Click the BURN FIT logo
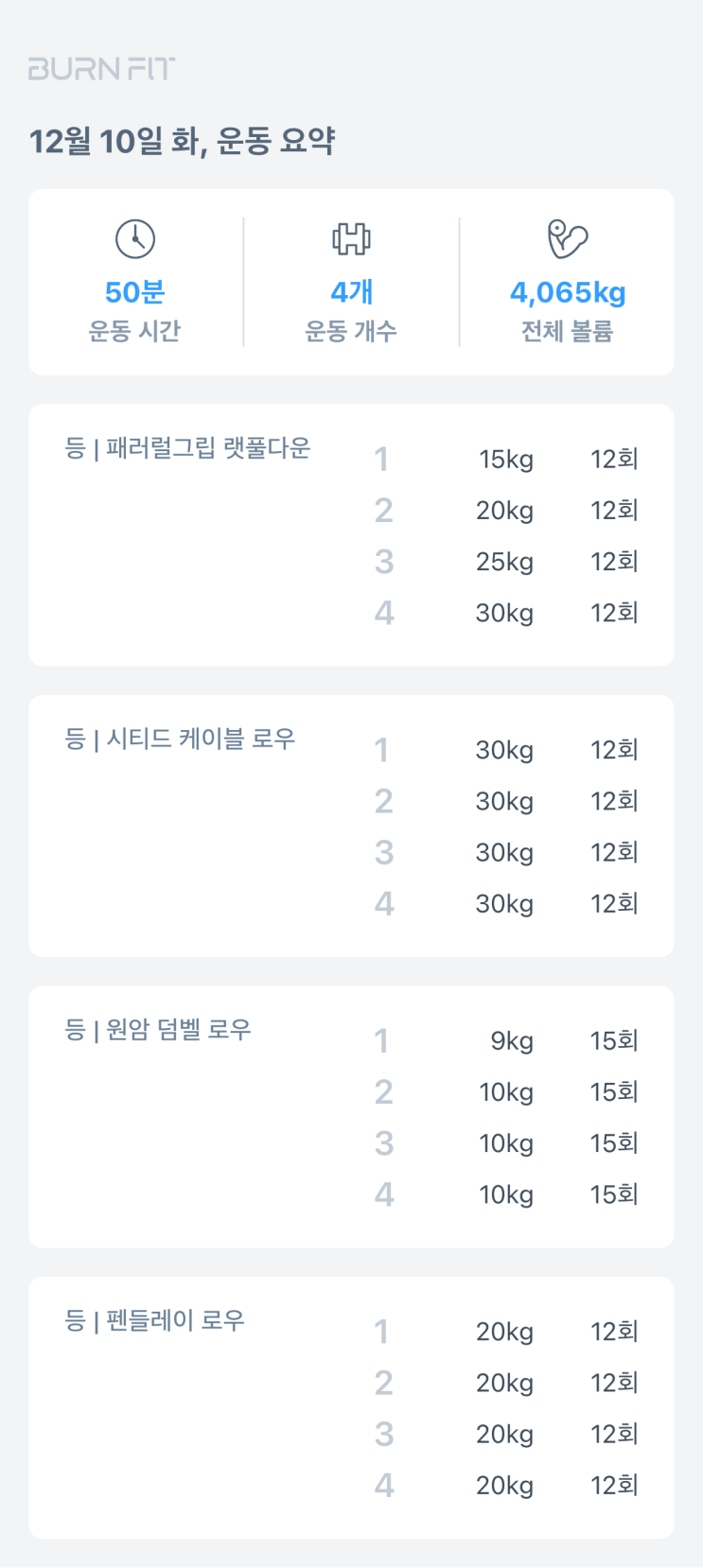The height and width of the screenshot is (1568, 703). (x=102, y=69)
